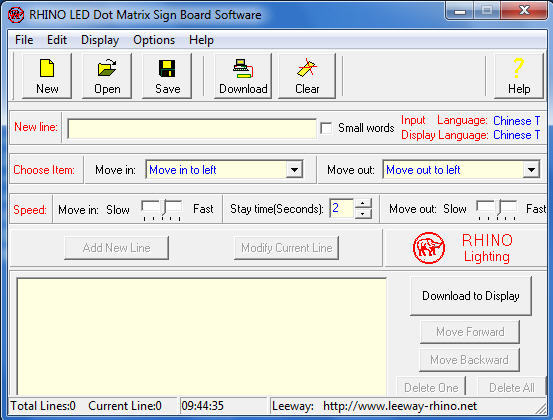
Task: Decrease Stay time with the down arrow
Action: pyautogui.click(x=363, y=213)
